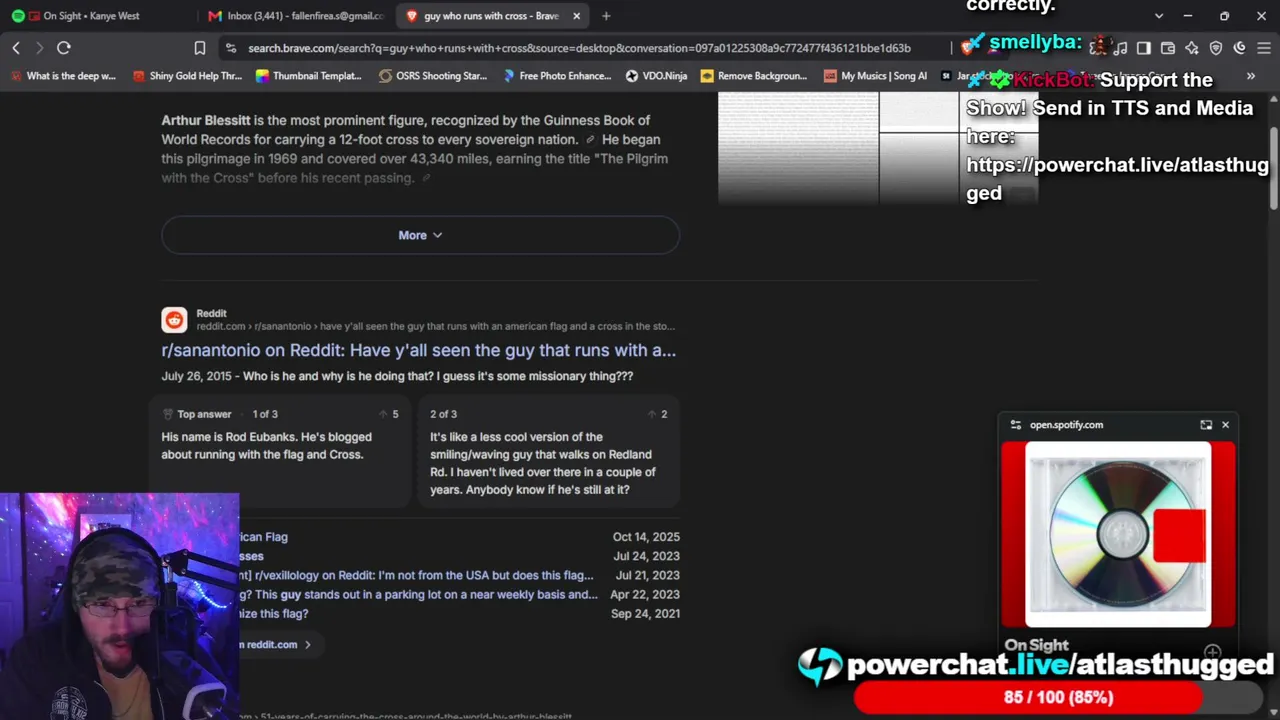This screenshot has width=1280, height=720.
Task: Show more bookmarks overflow chevron
Action: point(1251,76)
